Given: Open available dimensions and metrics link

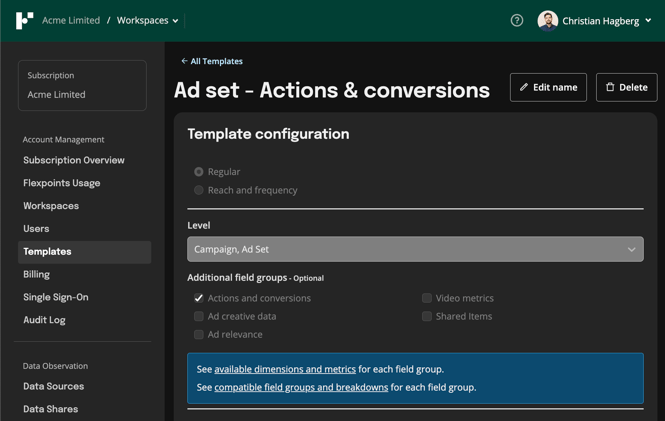Looking at the screenshot, I should tap(285, 369).
